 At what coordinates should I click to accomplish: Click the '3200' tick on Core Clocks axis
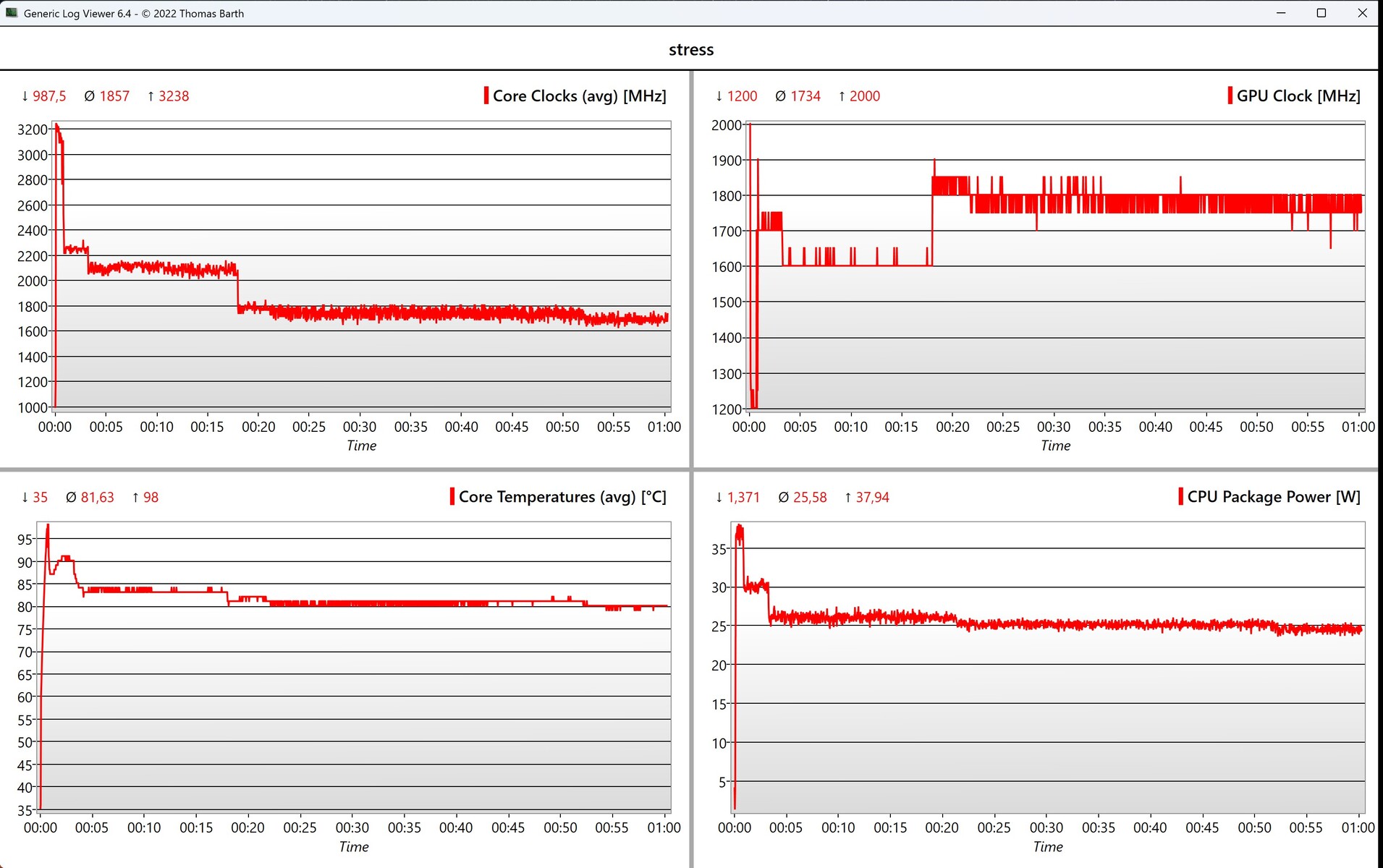pos(33,129)
